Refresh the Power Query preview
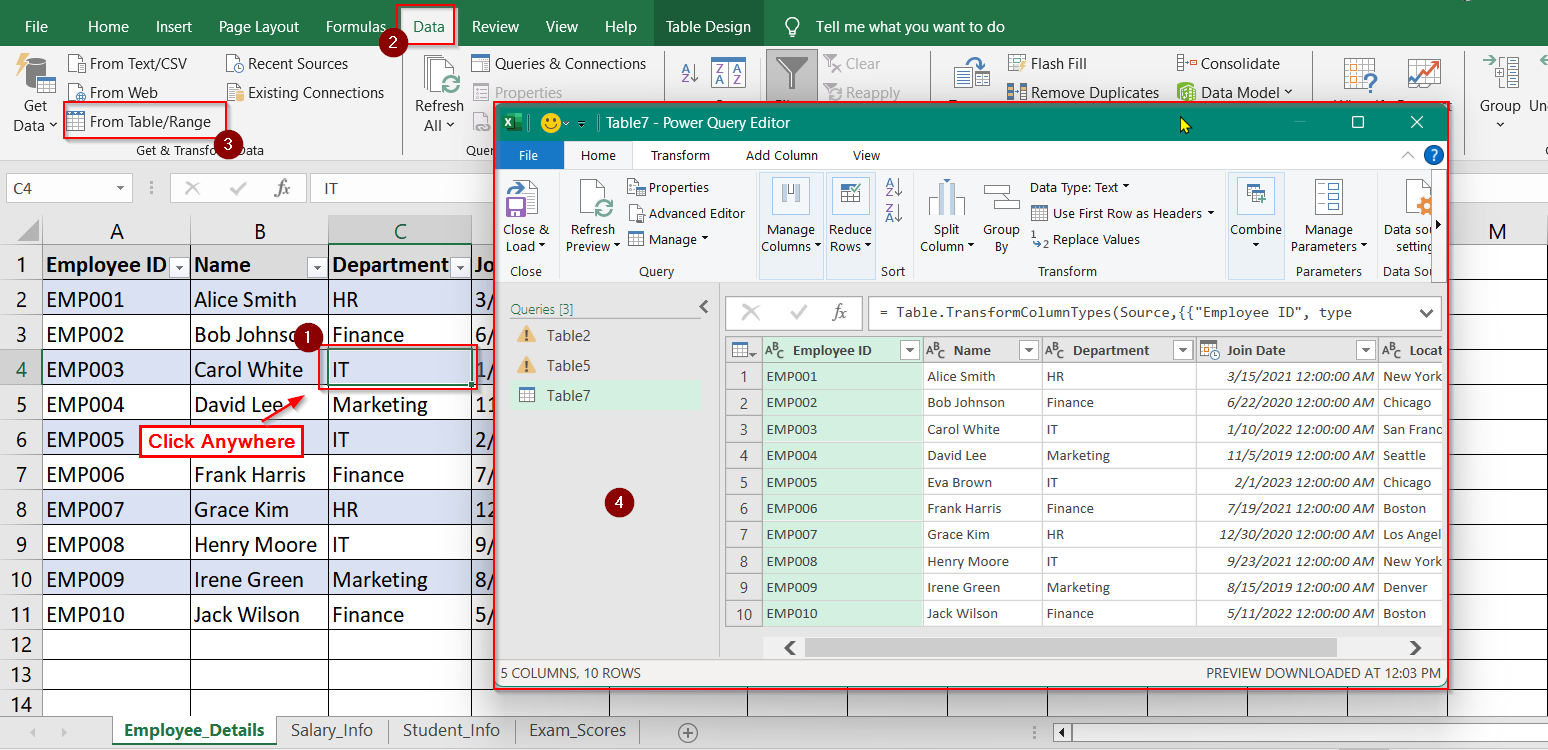Viewport: 1548px width, 750px height. (x=592, y=213)
